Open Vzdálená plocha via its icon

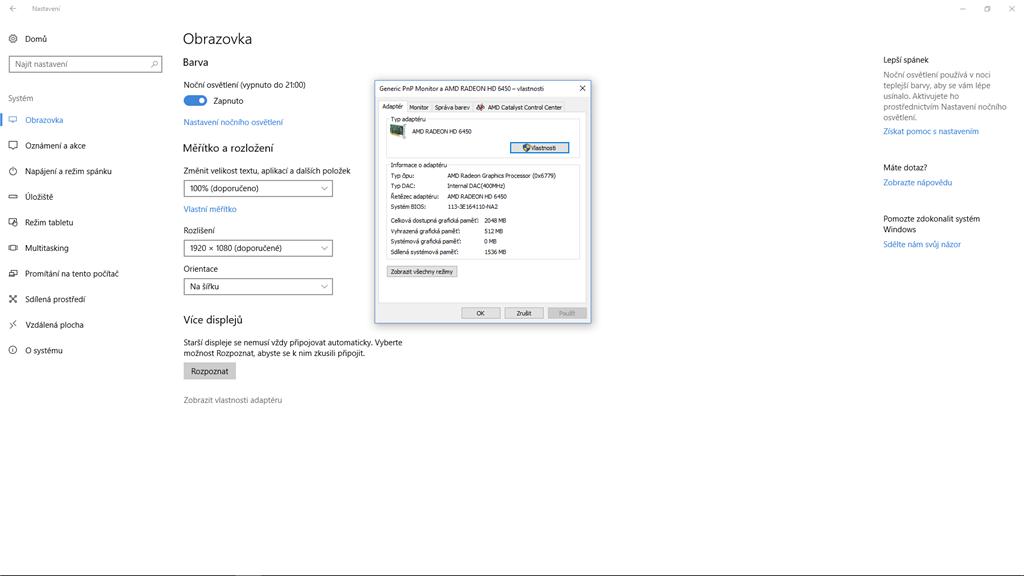(x=13, y=325)
